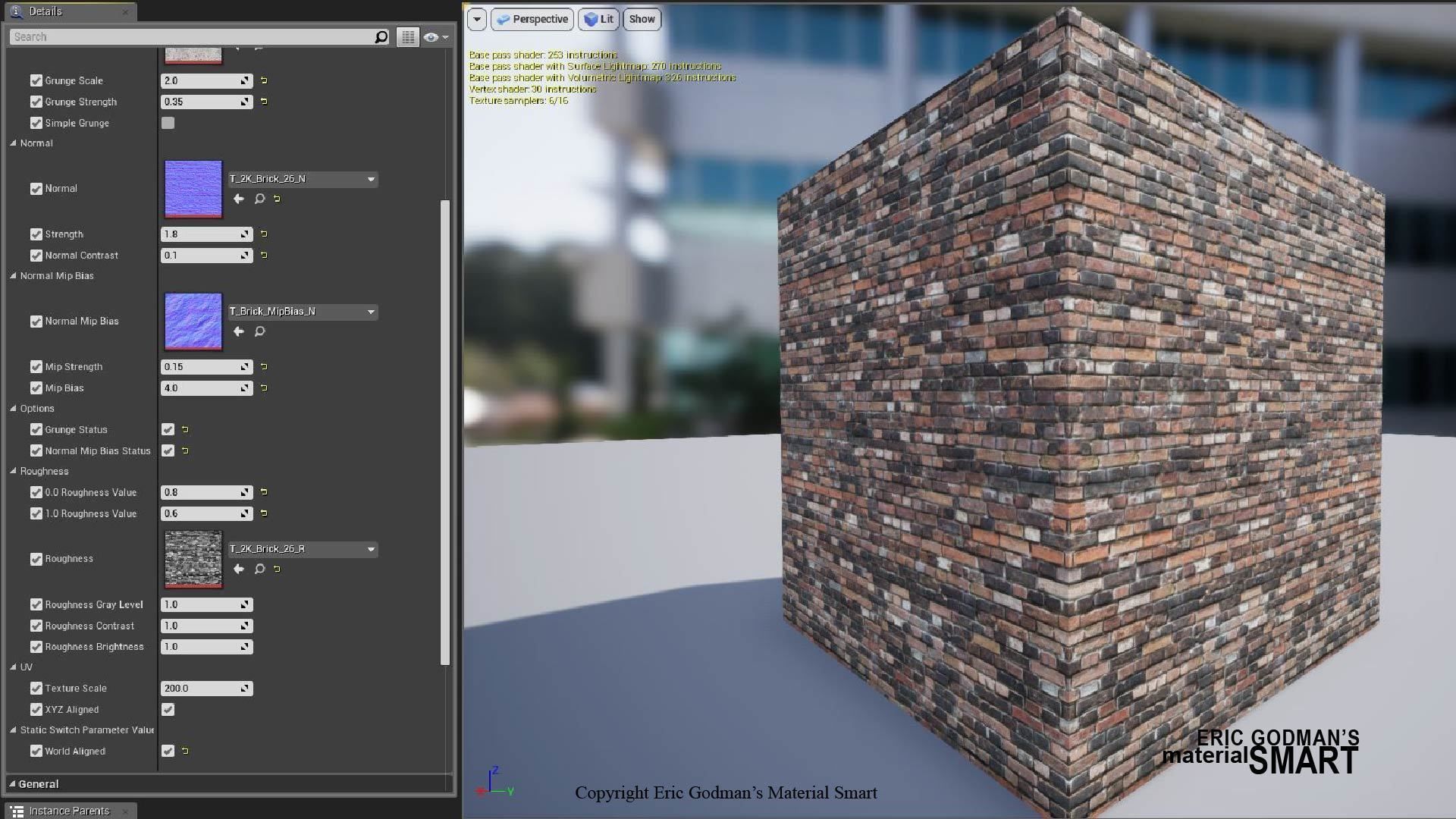Uncheck Grunge Status value checkbox
The width and height of the screenshot is (1456, 819).
168,430
